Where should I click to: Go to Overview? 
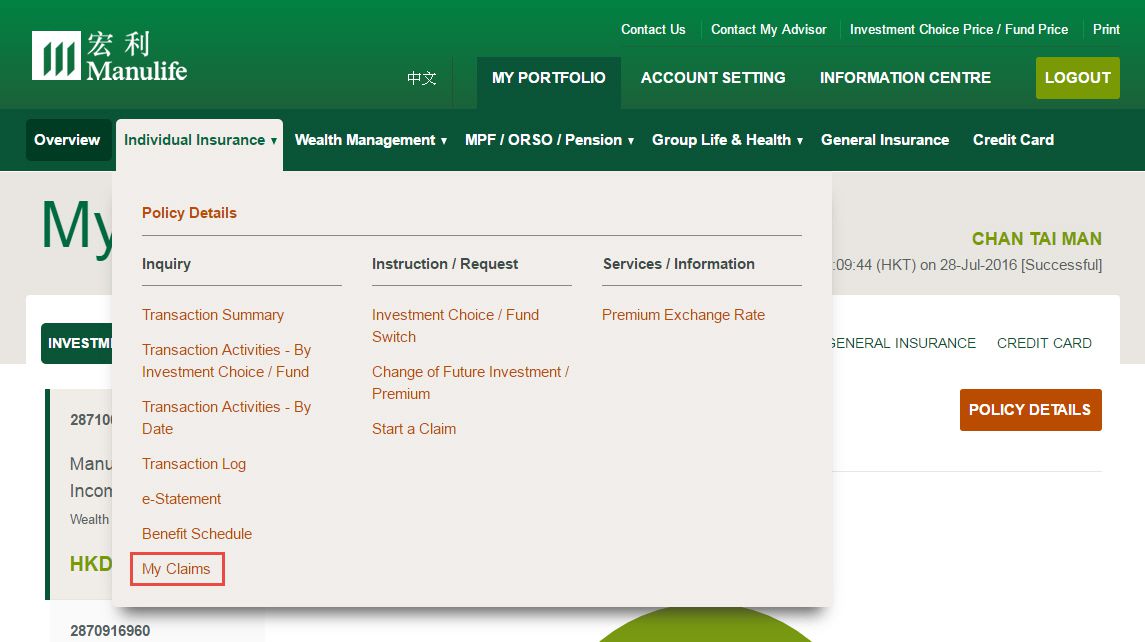pyautogui.click(x=67, y=140)
